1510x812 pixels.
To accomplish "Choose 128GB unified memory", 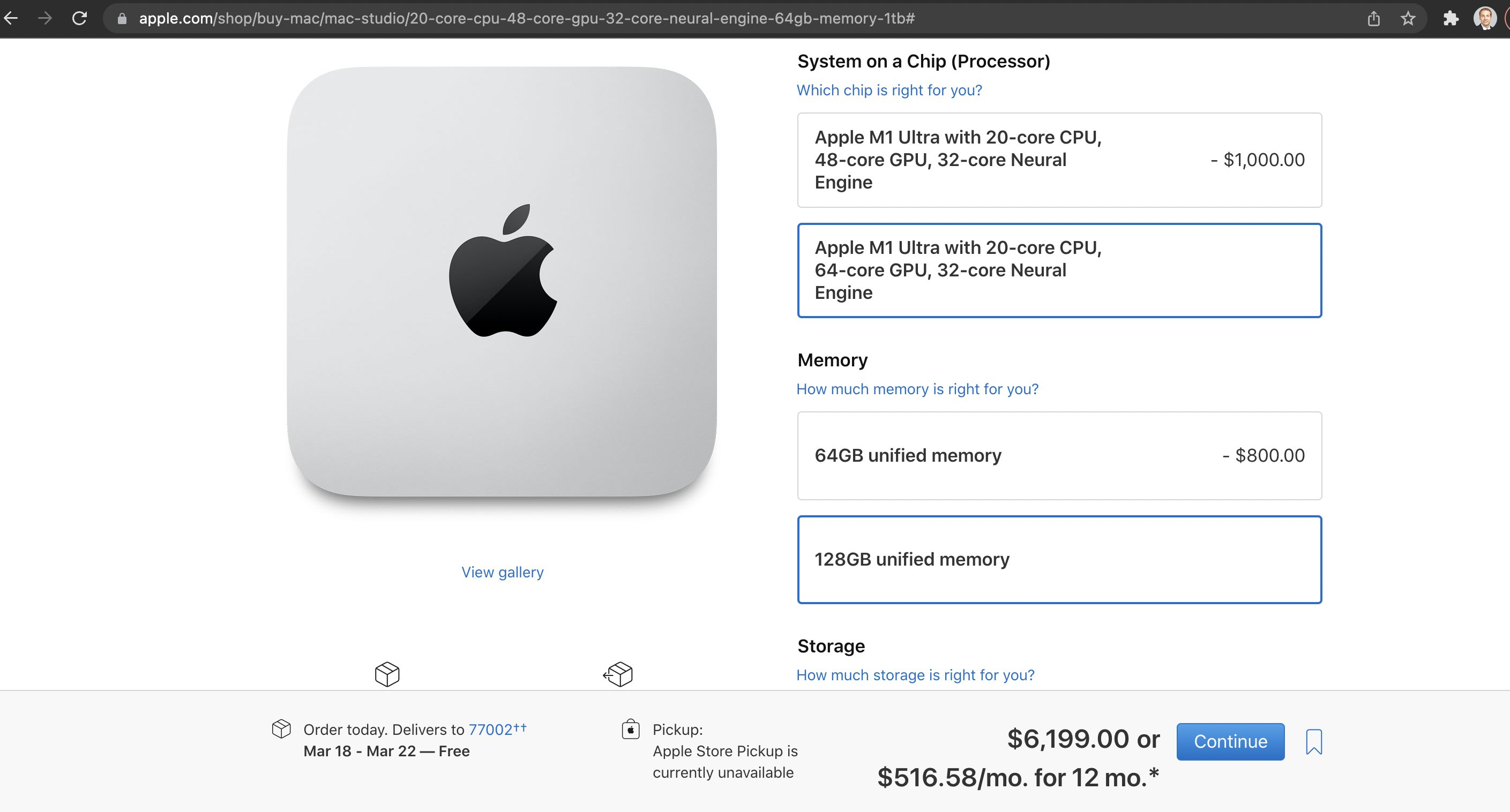I will (x=1059, y=560).
